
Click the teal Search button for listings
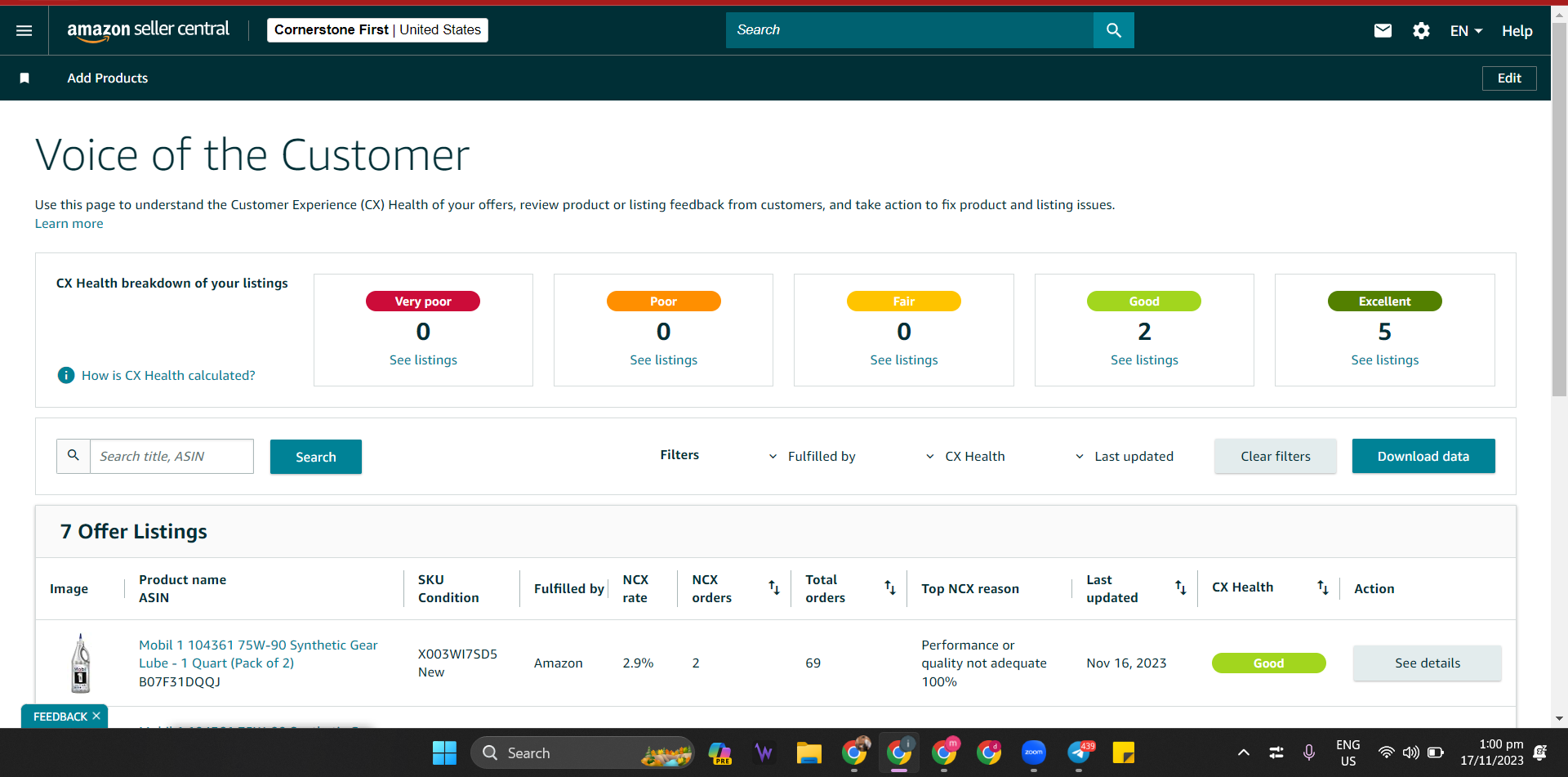(x=316, y=457)
